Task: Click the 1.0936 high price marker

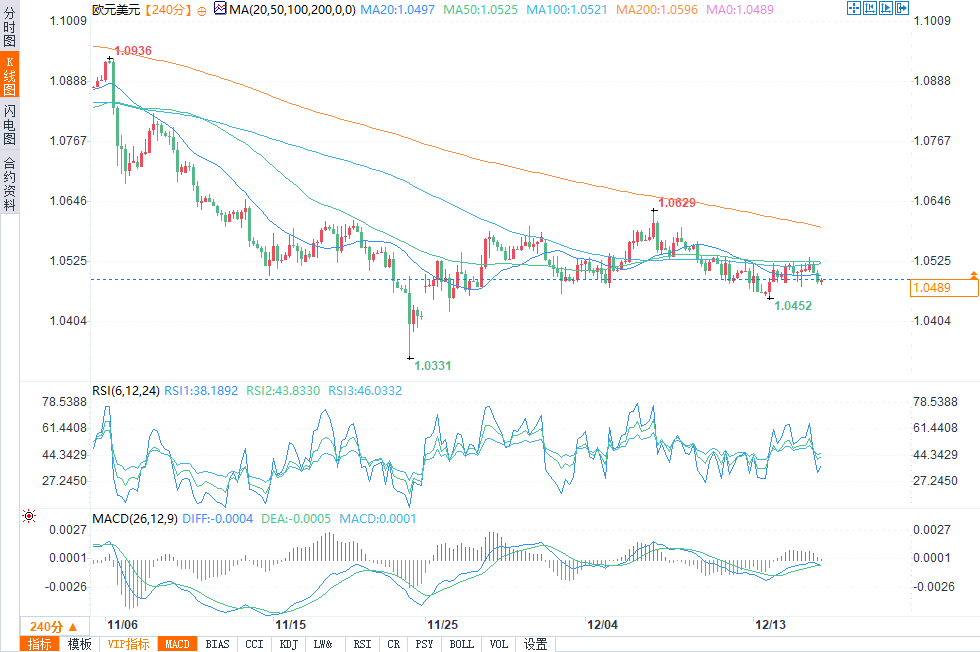Action: point(133,51)
